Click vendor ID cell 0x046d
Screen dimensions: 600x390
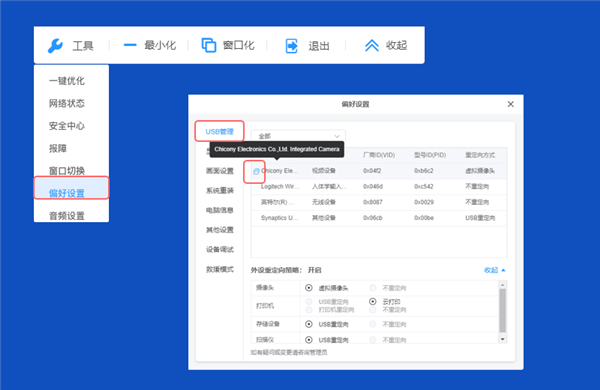(373, 186)
